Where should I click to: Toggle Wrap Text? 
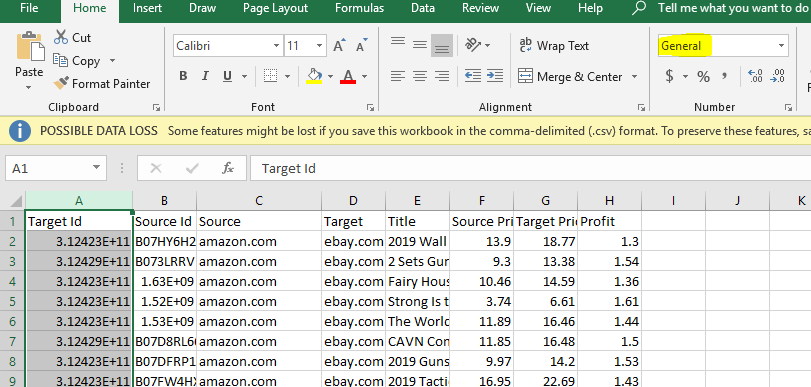coord(554,46)
